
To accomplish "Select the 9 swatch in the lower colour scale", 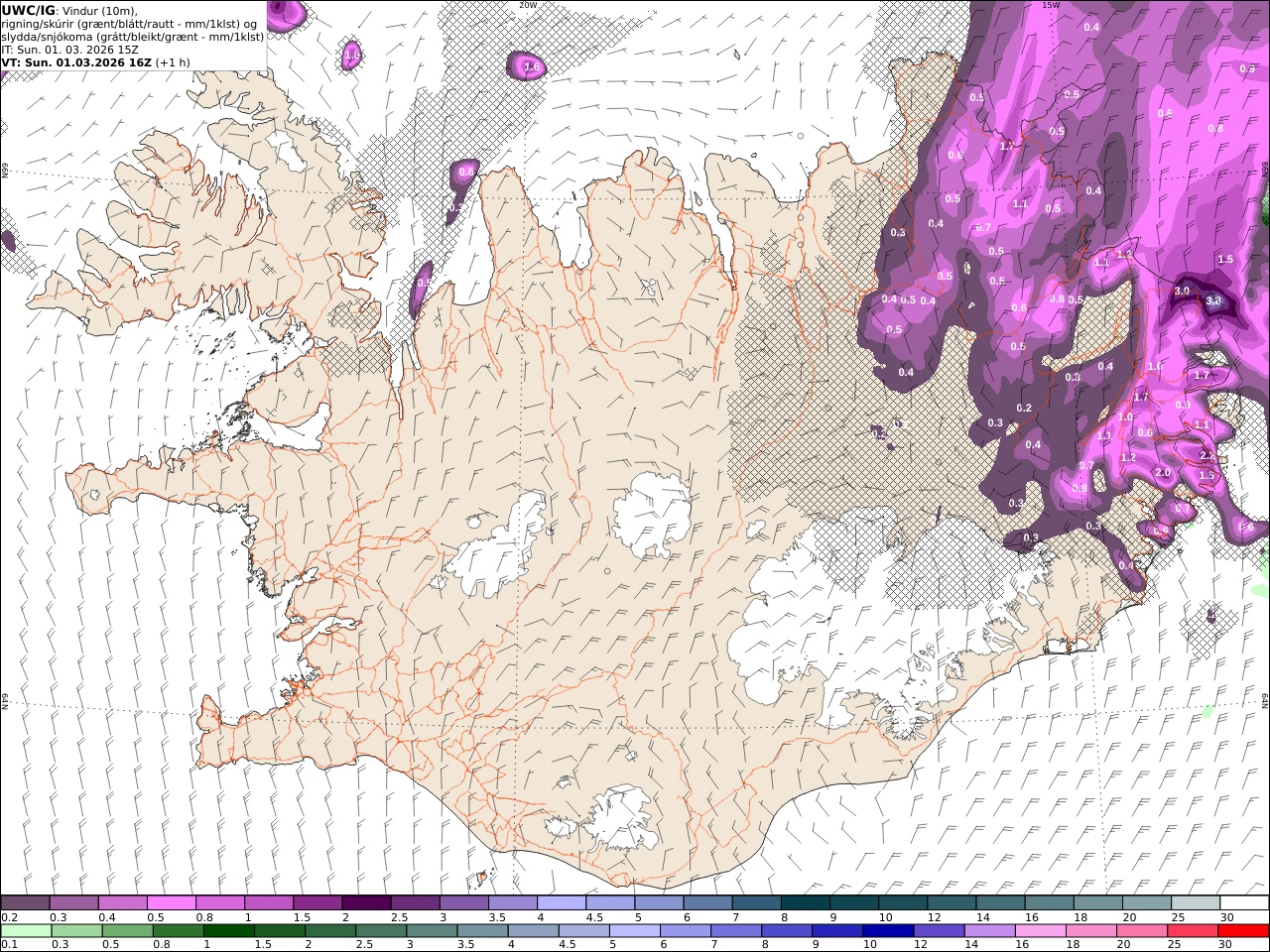I will point(837,930).
